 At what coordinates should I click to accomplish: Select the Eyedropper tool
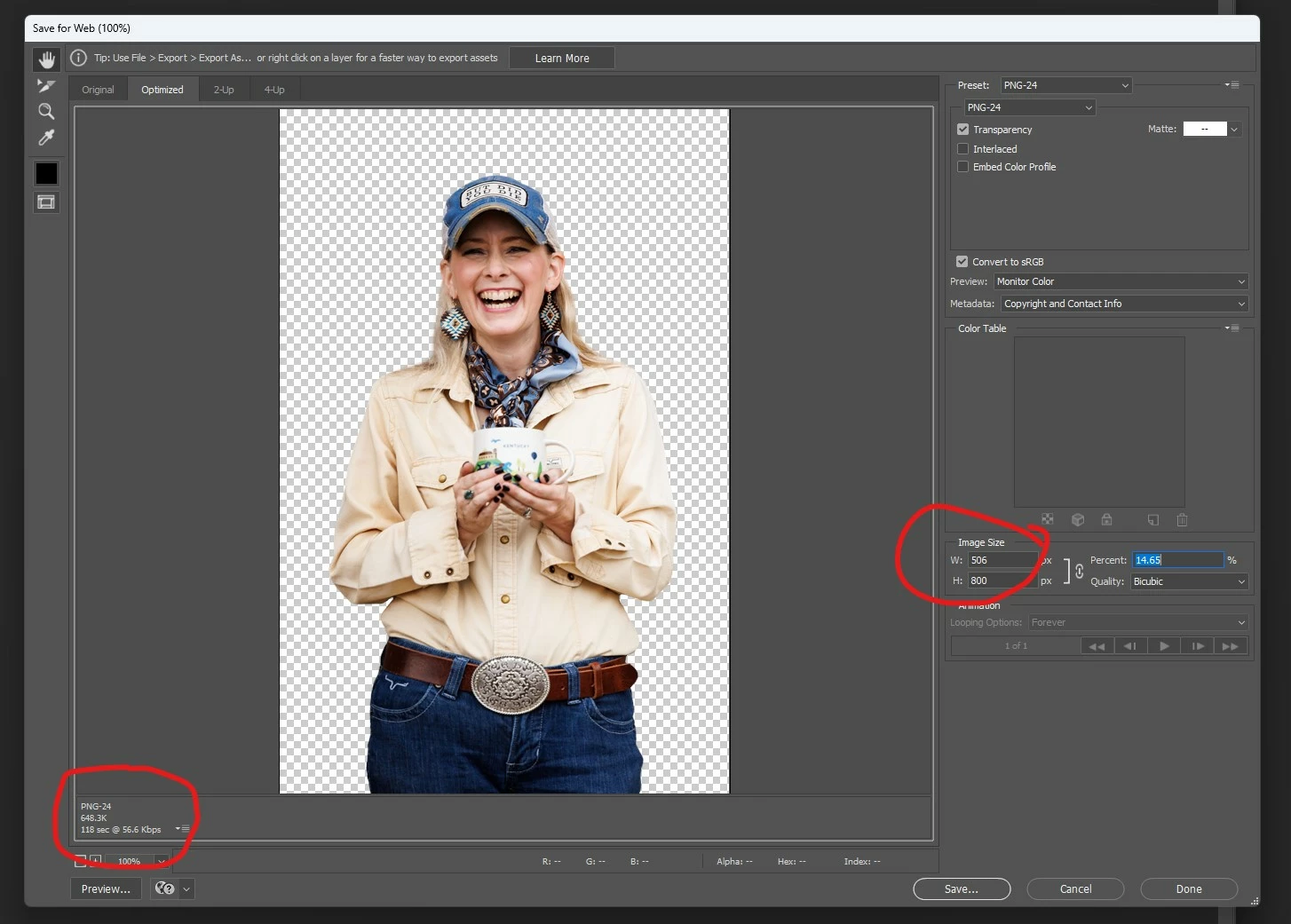click(46, 138)
